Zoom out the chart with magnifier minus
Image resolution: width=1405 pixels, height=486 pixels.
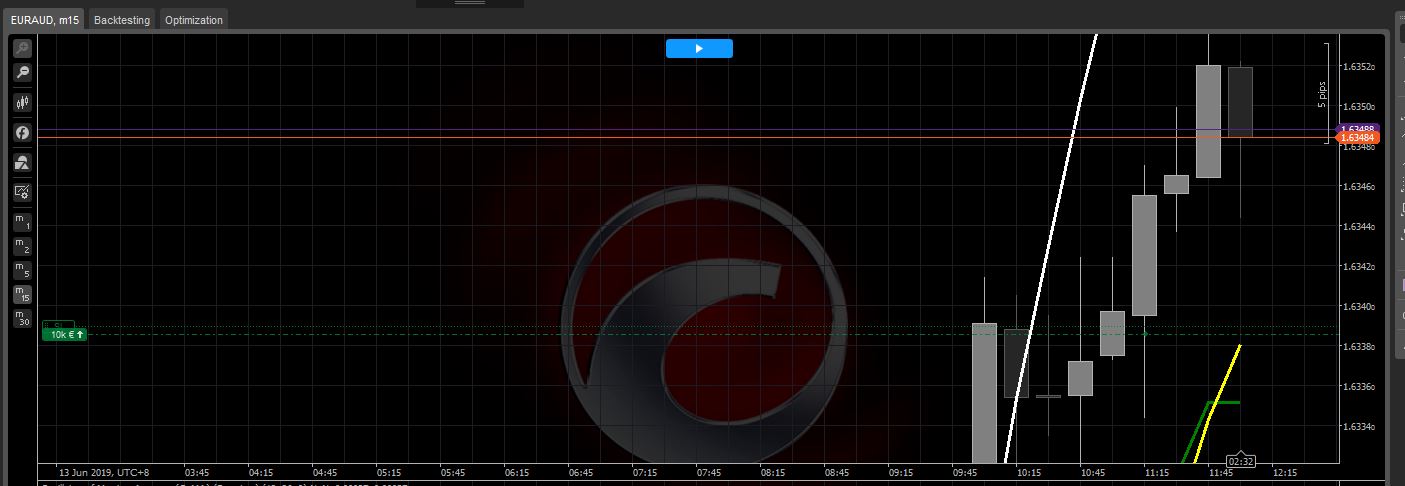pos(22,72)
